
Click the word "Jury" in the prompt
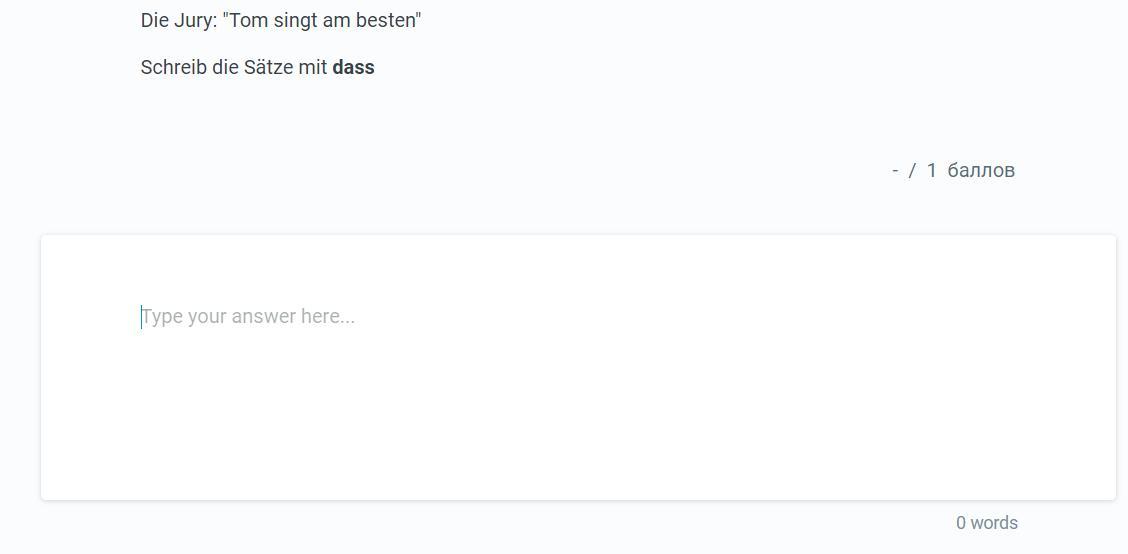pos(194,21)
